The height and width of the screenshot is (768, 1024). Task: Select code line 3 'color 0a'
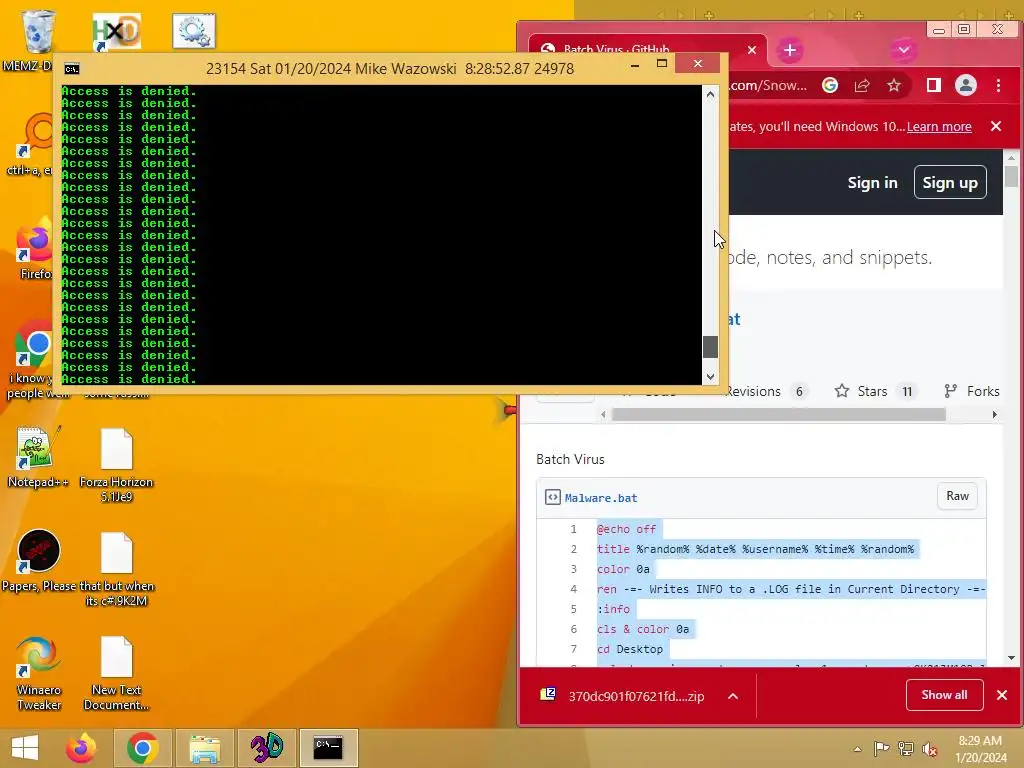(x=624, y=569)
